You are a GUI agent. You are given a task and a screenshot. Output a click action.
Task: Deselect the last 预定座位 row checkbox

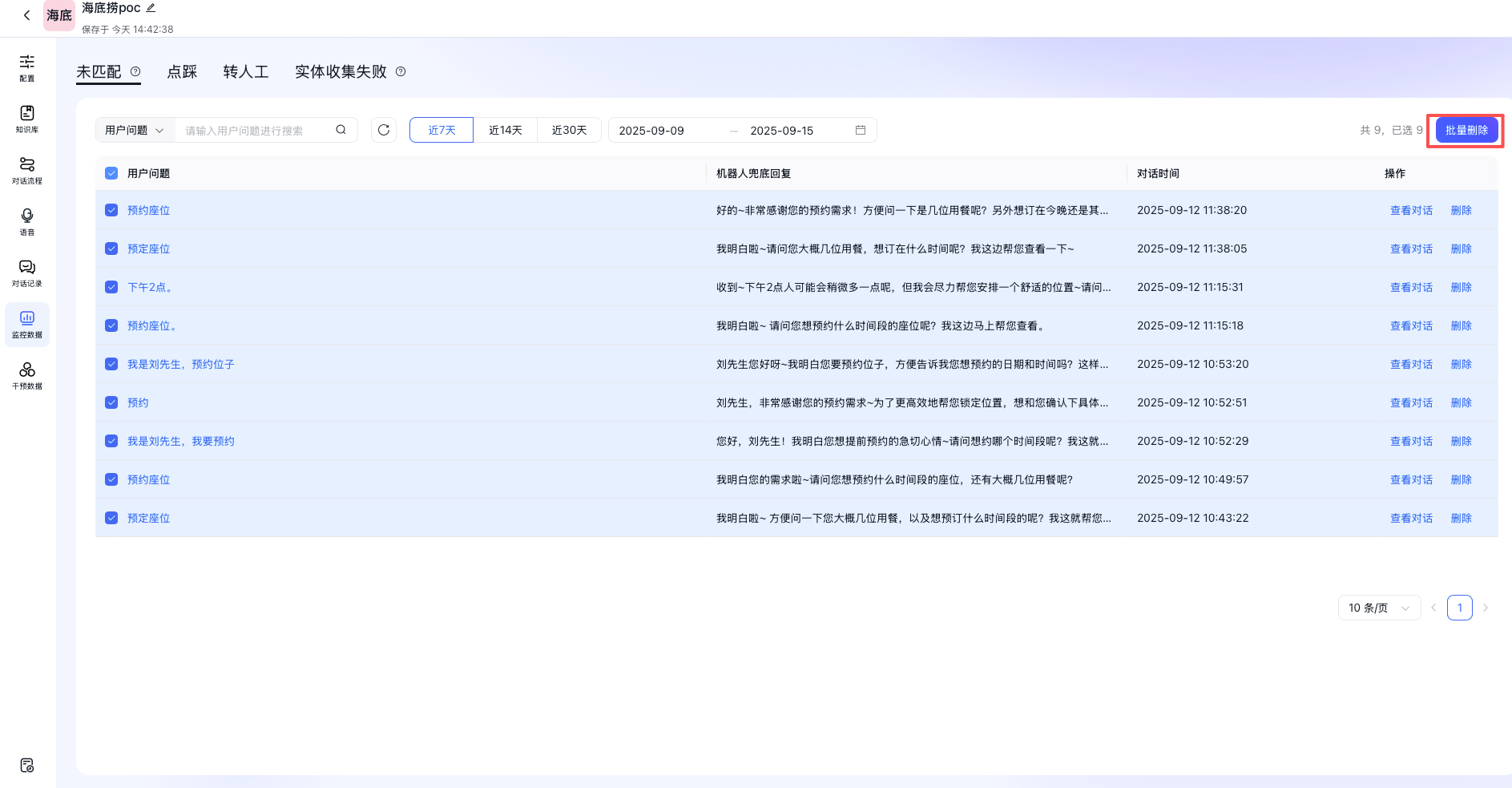pyautogui.click(x=111, y=517)
